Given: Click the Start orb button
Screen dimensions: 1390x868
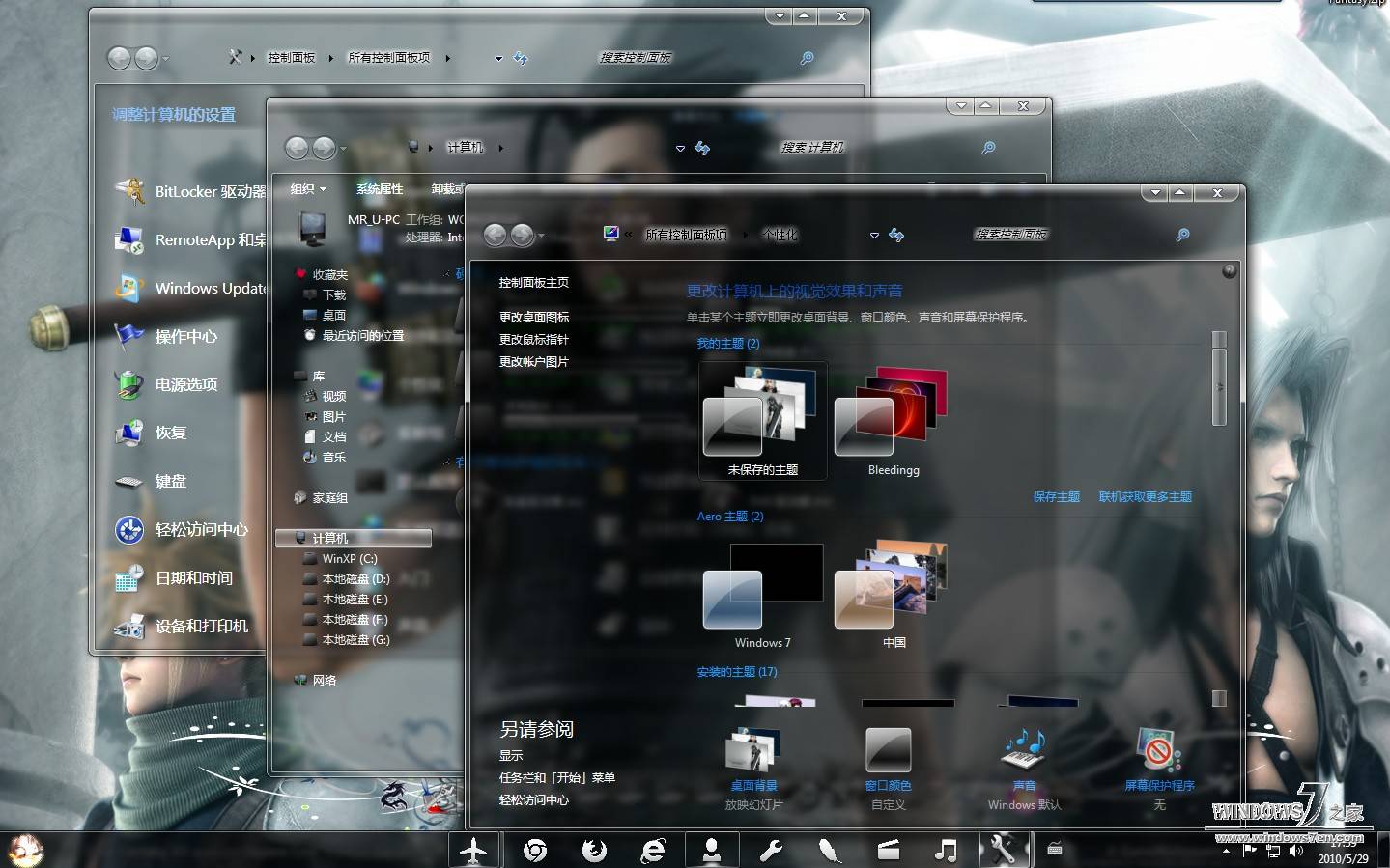Looking at the screenshot, I should coord(25,851).
